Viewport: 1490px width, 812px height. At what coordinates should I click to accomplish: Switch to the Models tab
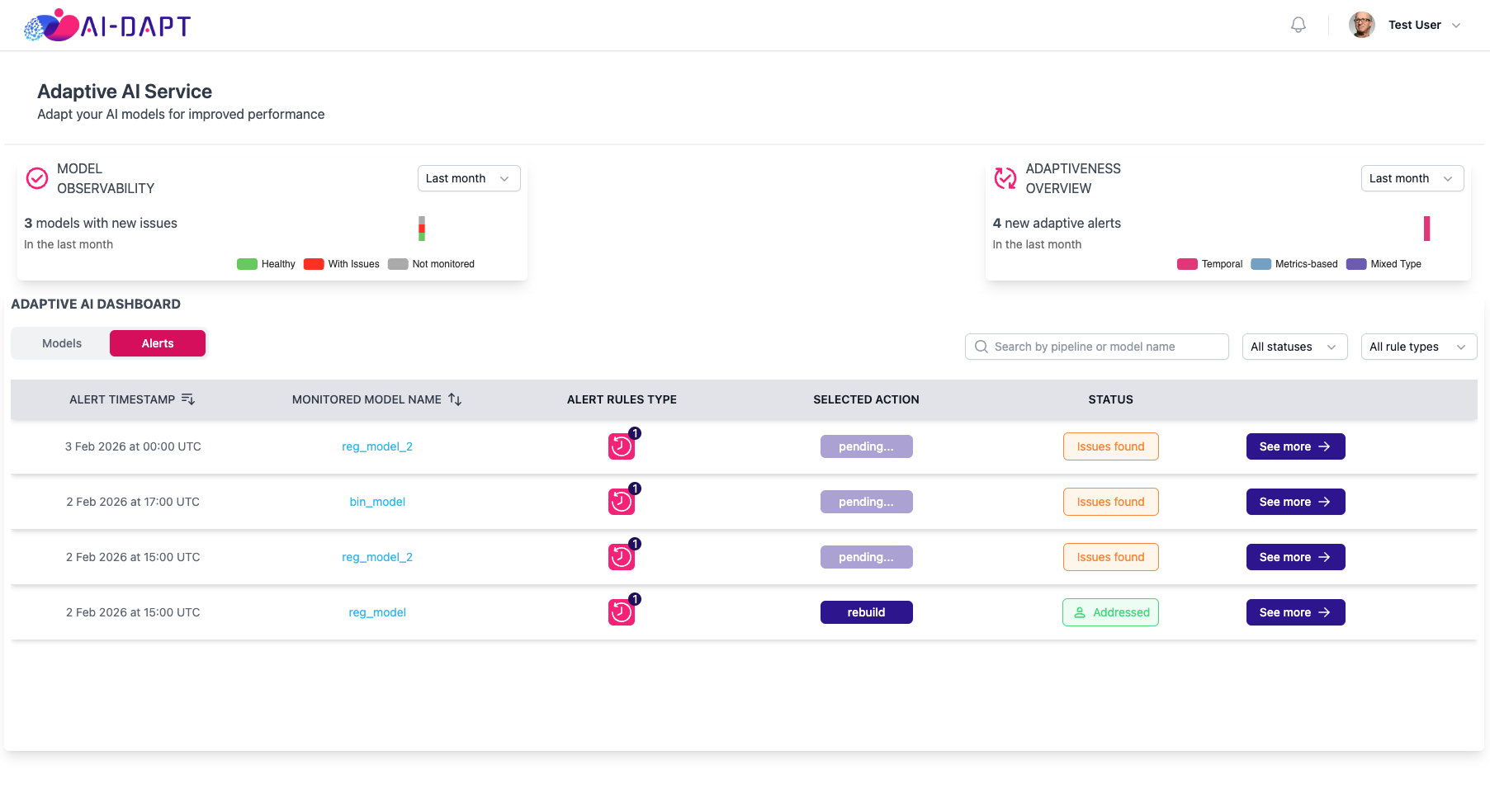point(62,343)
